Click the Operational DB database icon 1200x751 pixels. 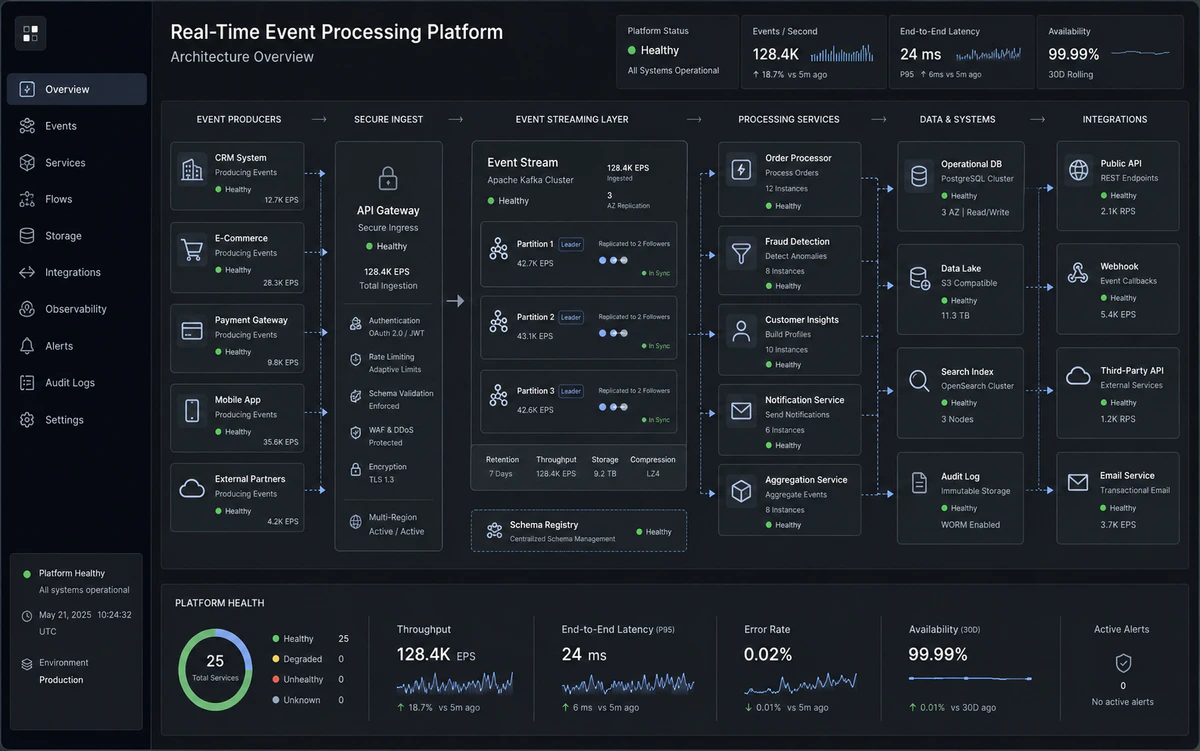pyautogui.click(x=918, y=177)
